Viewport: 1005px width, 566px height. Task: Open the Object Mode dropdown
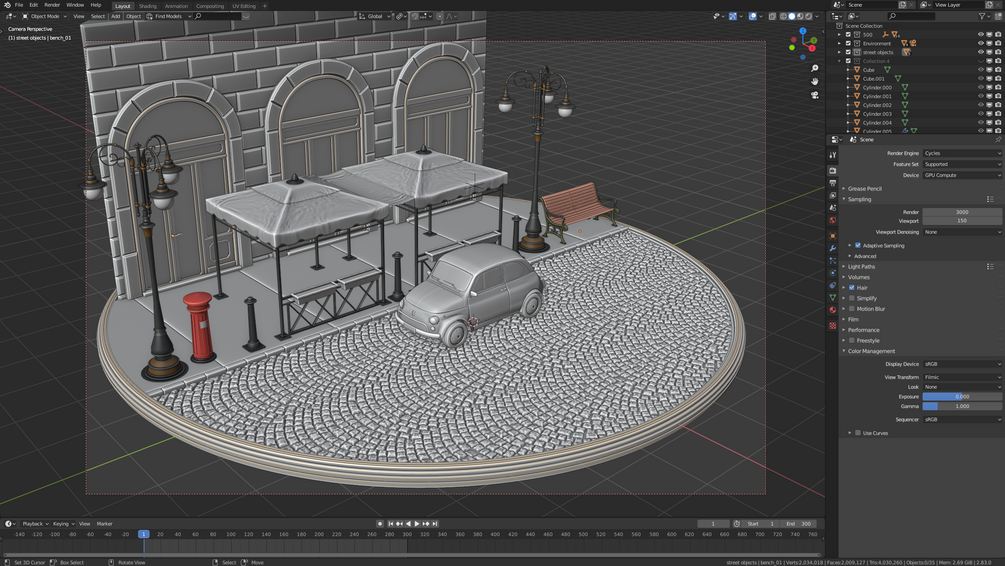pos(44,16)
